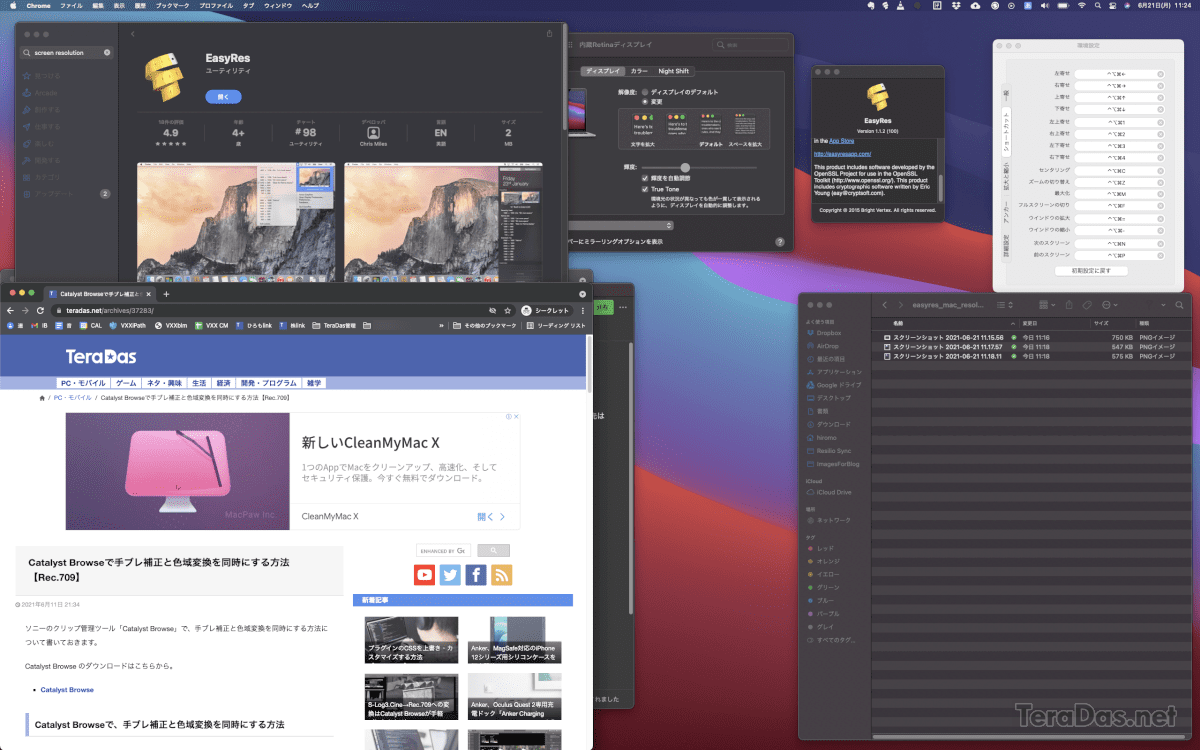Open the Facebook social icon

[x=476, y=575]
